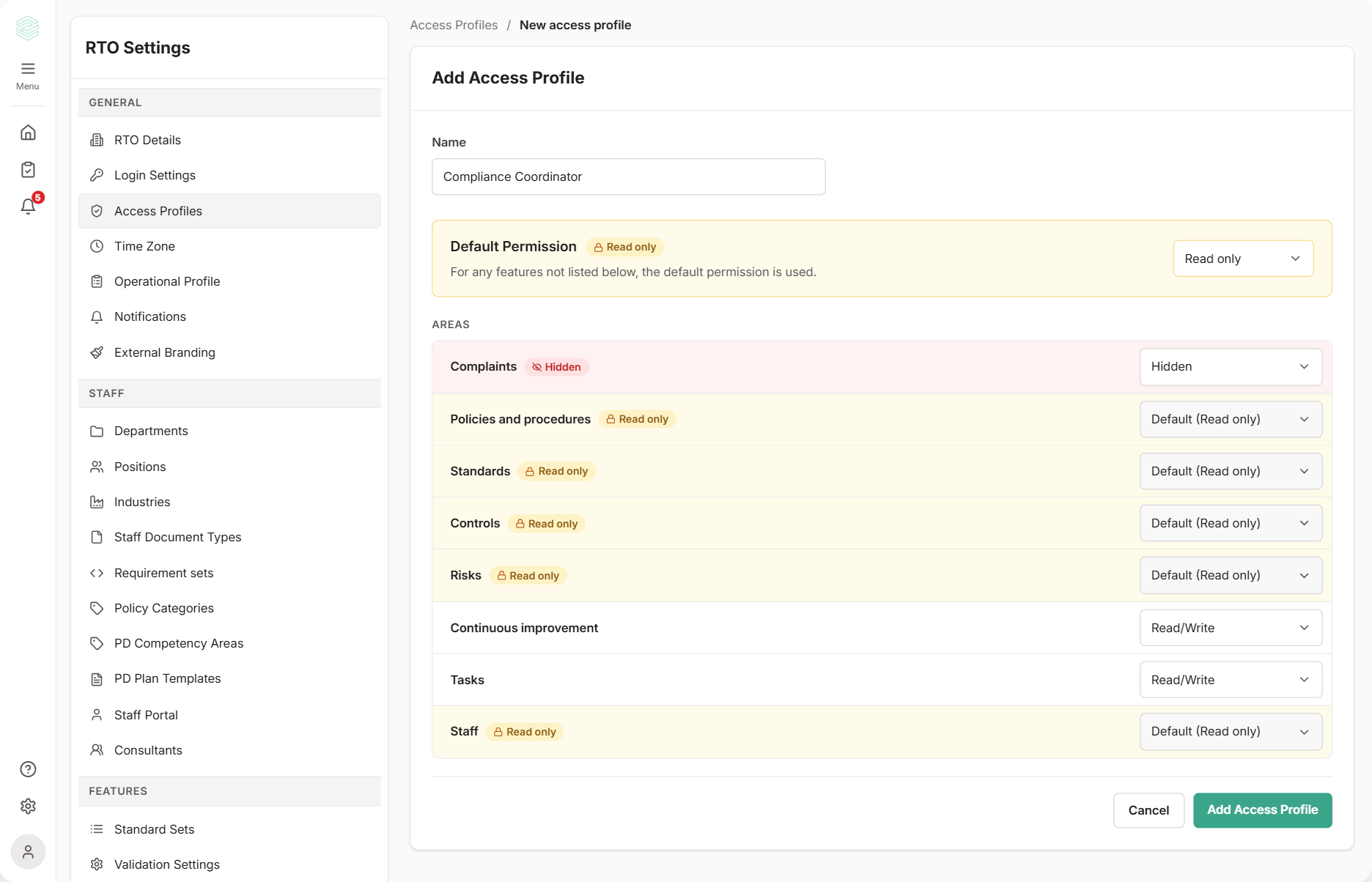1372x882 pixels.
Task: Open Continuous improvement permission dropdown
Action: tap(1231, 628)
